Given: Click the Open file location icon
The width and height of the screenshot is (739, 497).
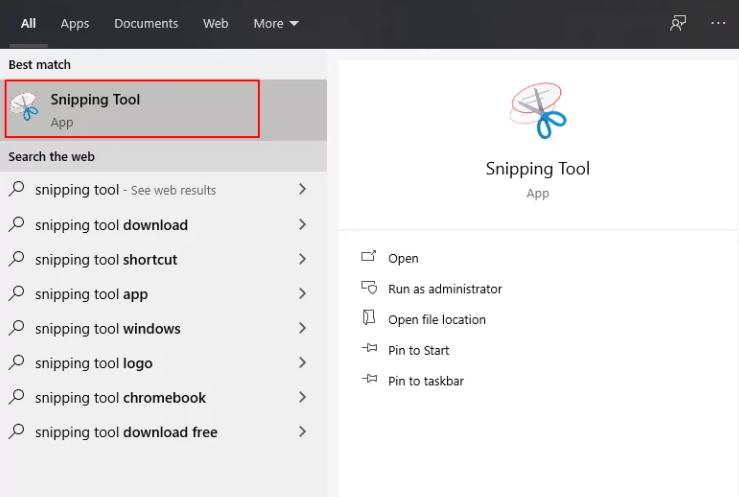Looking at the screenshot, I should (x=369, y=318).
